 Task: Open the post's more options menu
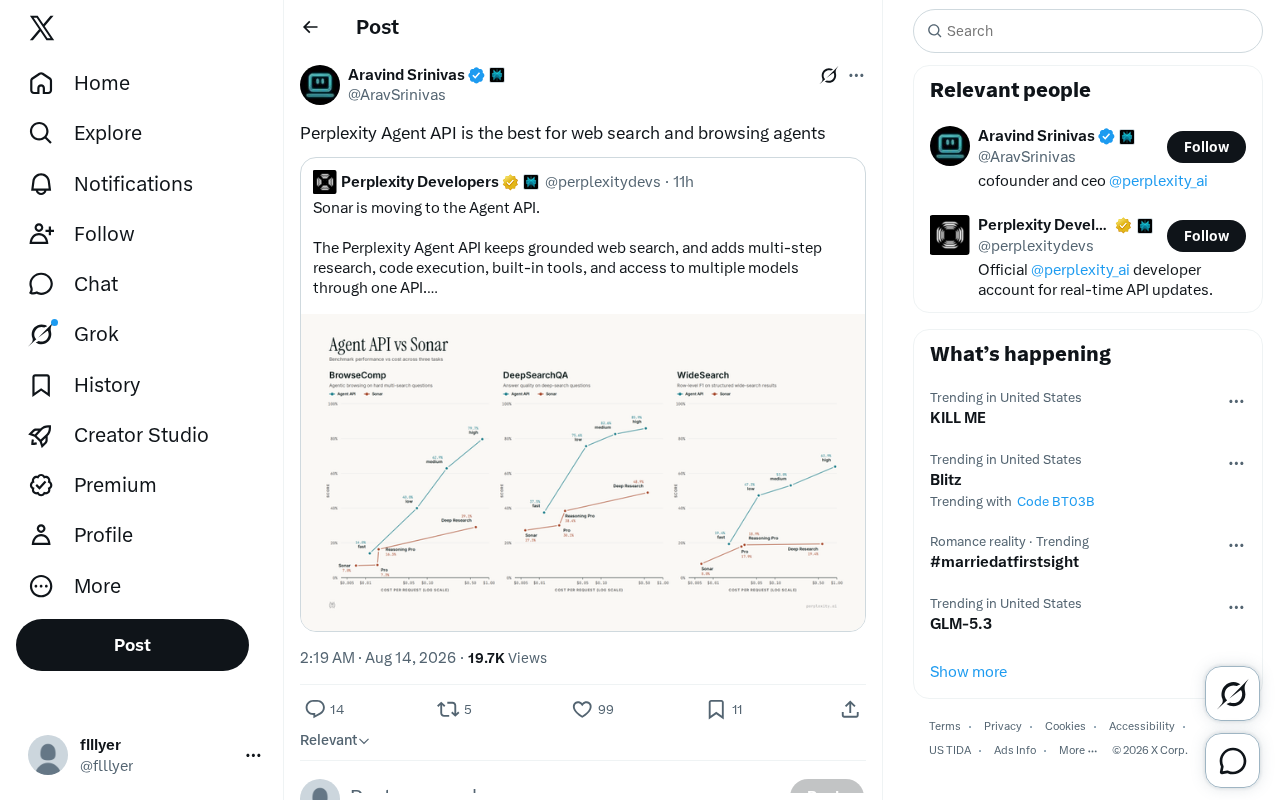click(x=856, y=75)
